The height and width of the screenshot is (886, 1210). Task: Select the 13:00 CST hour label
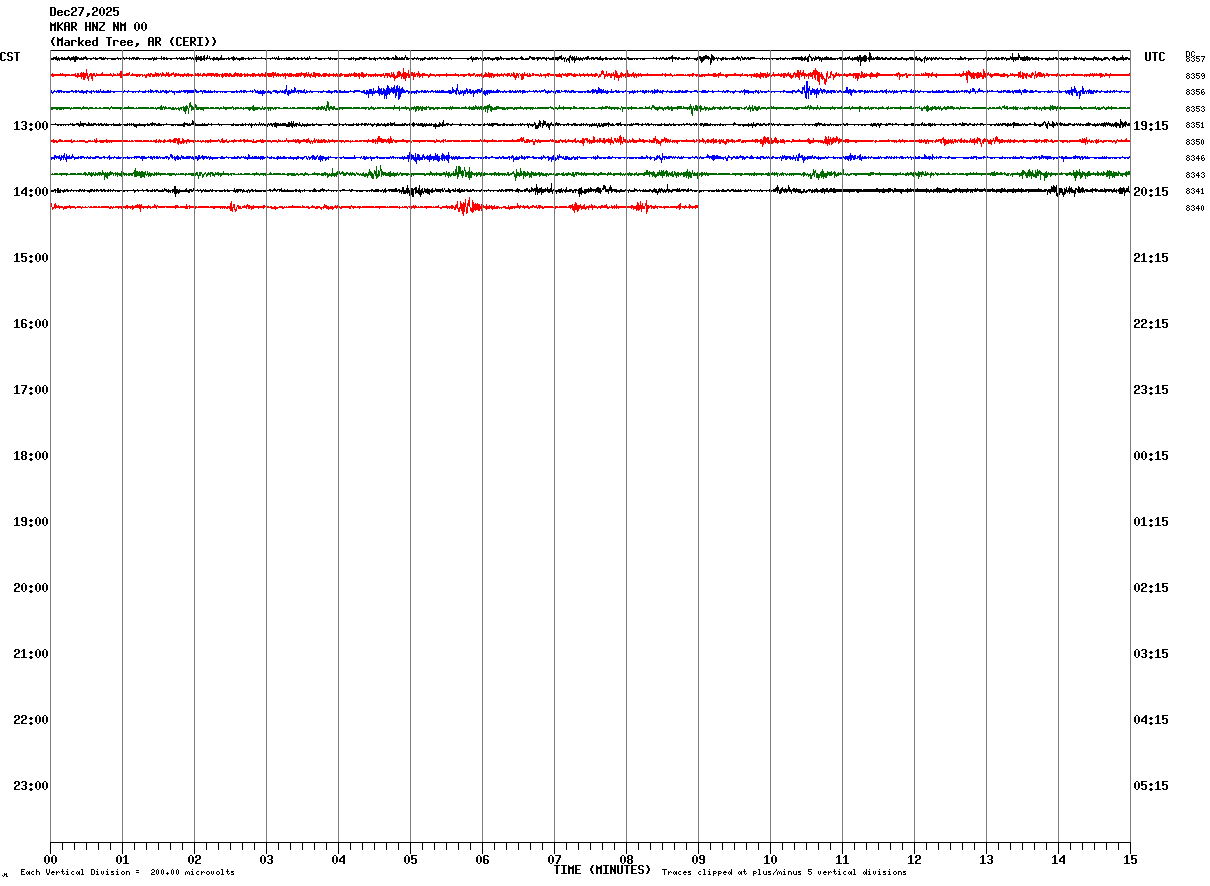(x=31, y=126)
